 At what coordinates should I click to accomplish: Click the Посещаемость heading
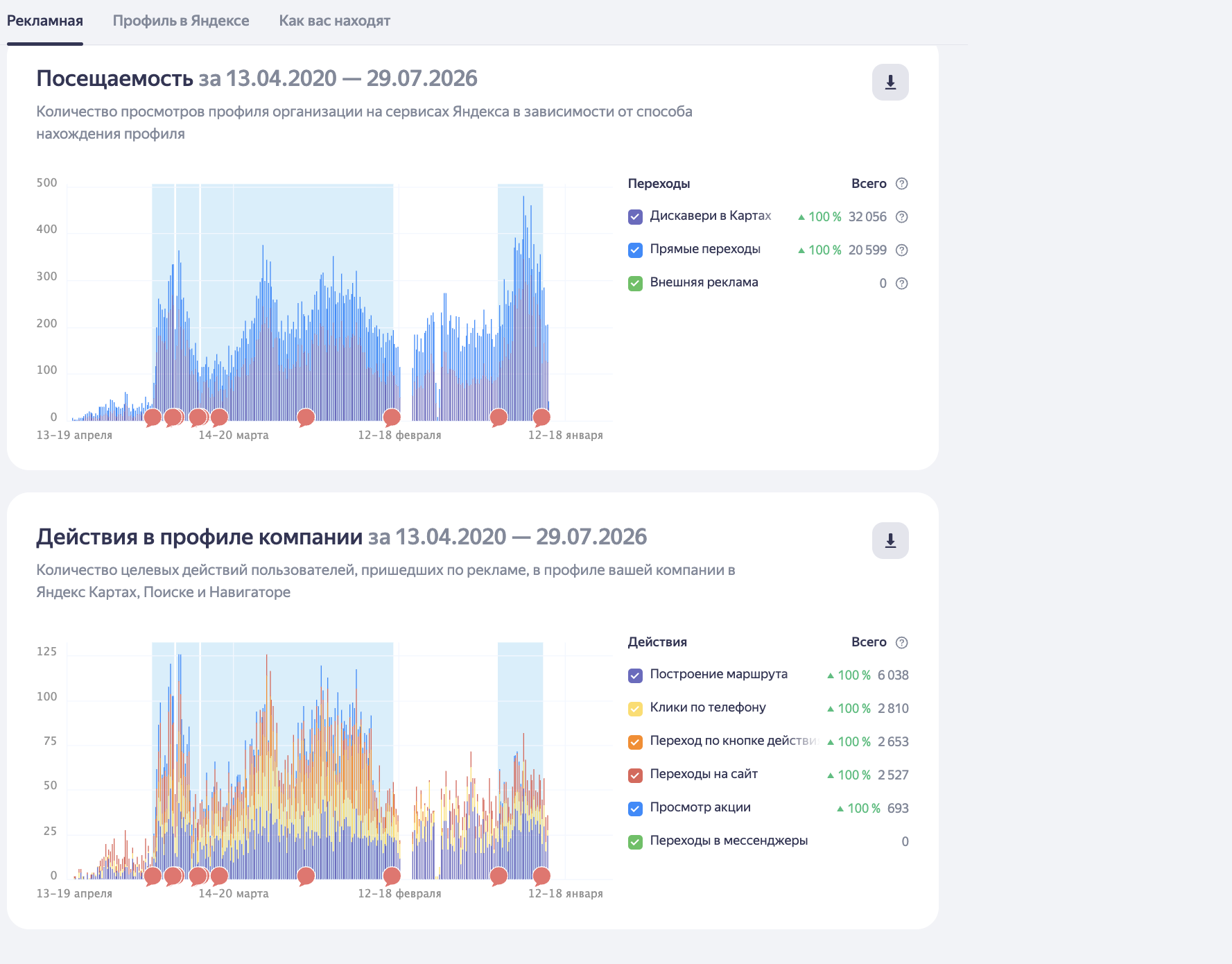tap(114, 78)
